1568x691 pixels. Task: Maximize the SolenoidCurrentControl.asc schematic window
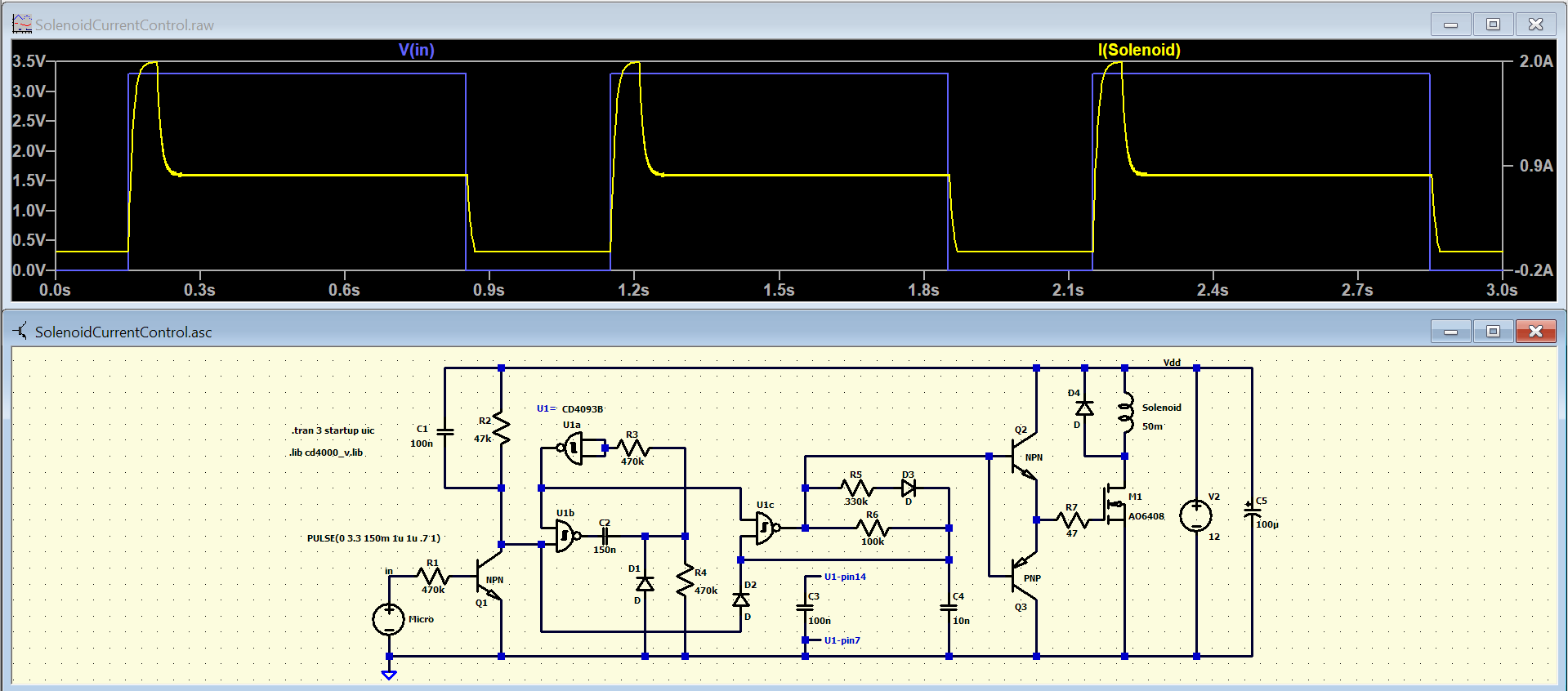coord(1493,331)
